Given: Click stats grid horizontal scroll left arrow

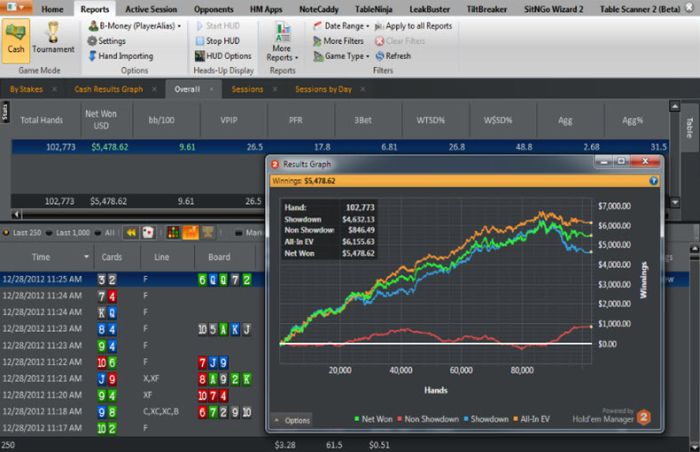Looking at the screenshot, I should pos(16,215).
